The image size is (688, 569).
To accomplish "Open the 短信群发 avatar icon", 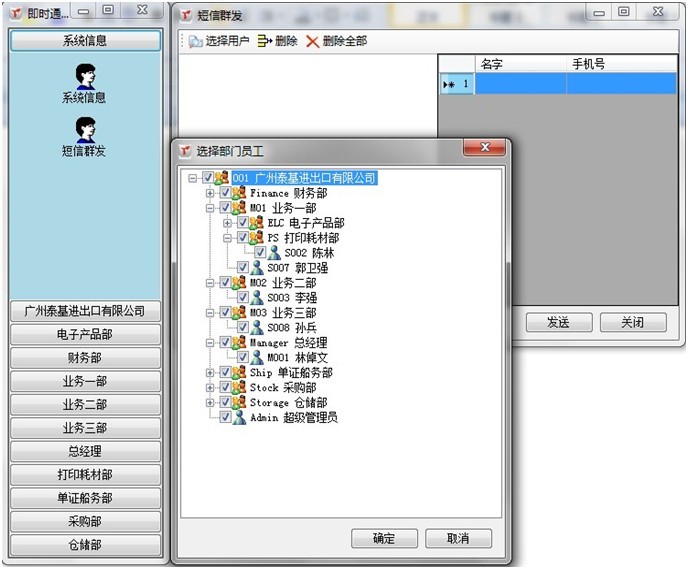I will coord(84,129).
